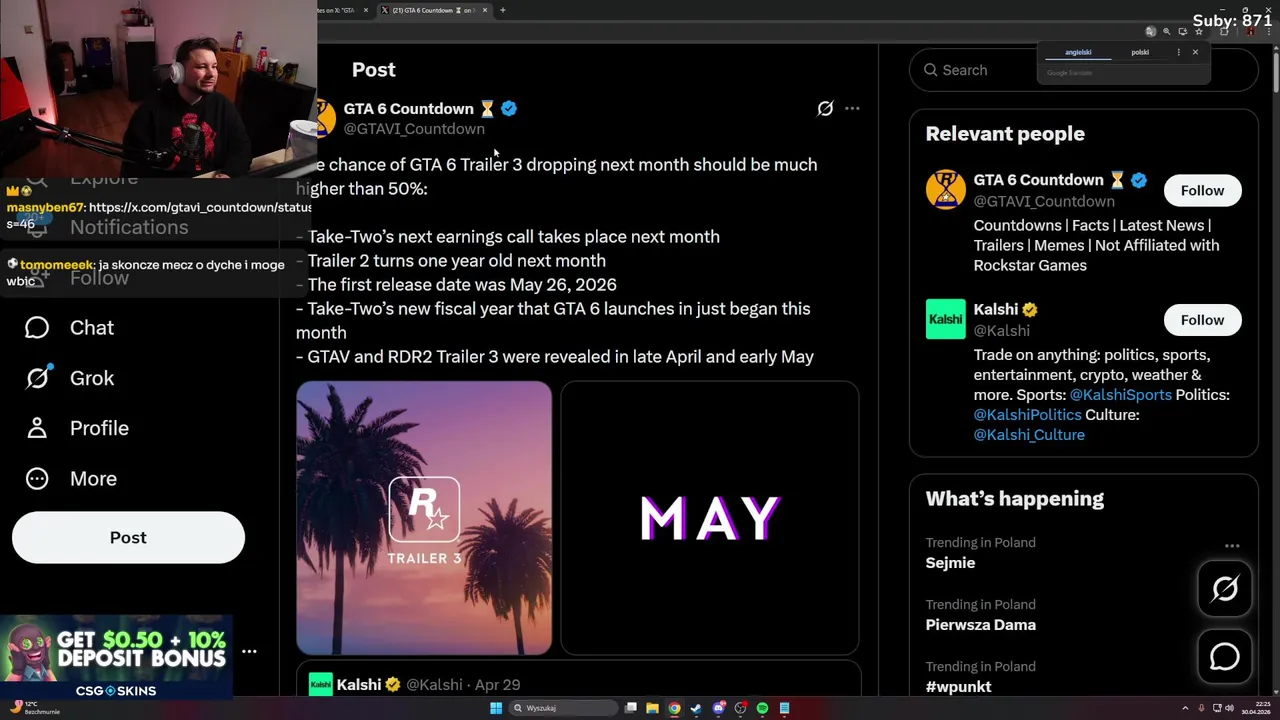
Task: Click the Profile person icon
Action: [x=37, y=428]
